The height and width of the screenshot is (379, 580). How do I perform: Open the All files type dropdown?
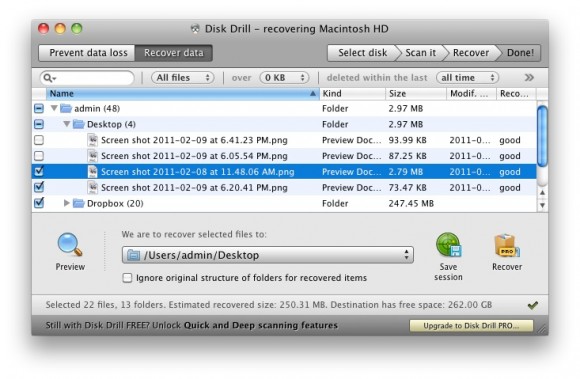pos(183,78)
